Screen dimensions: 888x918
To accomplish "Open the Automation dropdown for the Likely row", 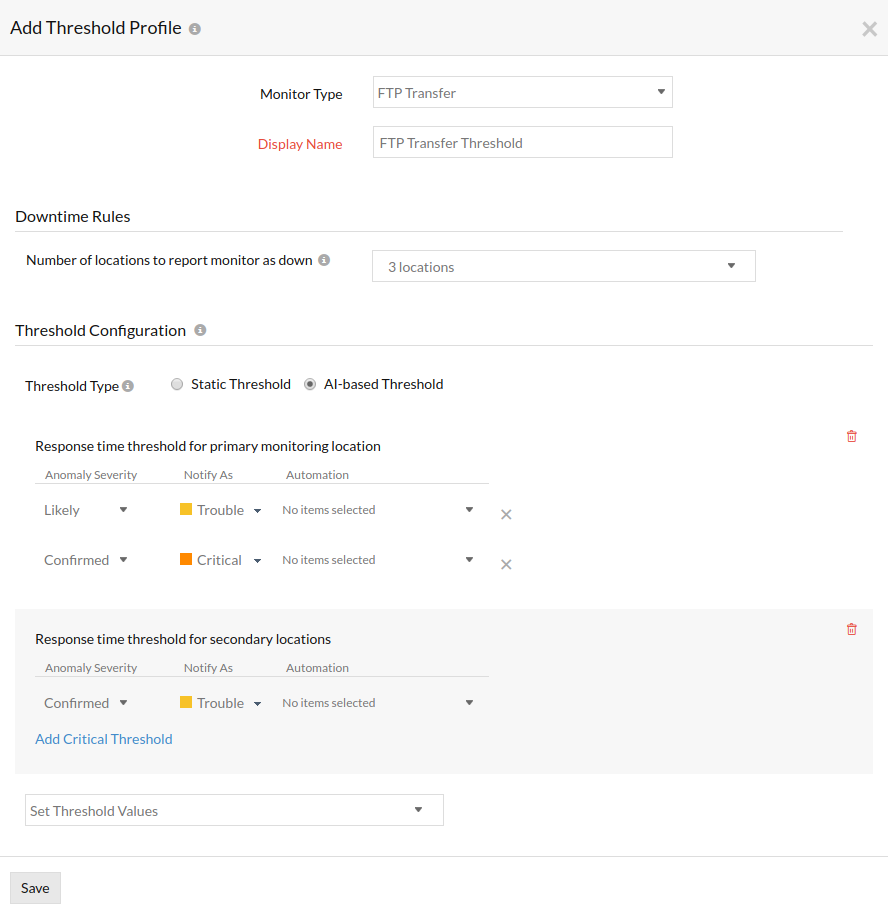I will click(468, 509).
